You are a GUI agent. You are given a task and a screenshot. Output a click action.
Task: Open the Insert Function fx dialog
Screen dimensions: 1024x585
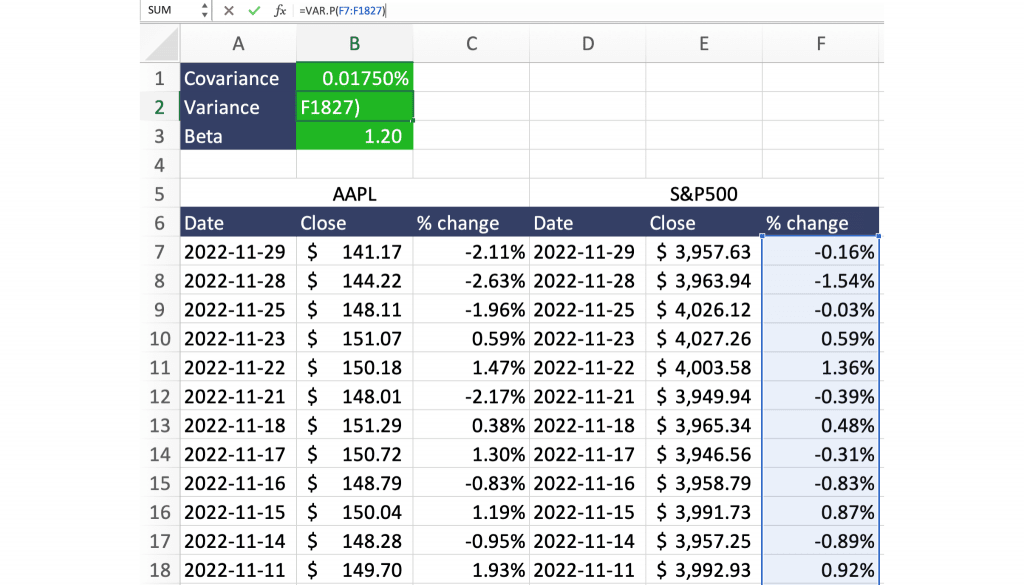coord(280,10)
